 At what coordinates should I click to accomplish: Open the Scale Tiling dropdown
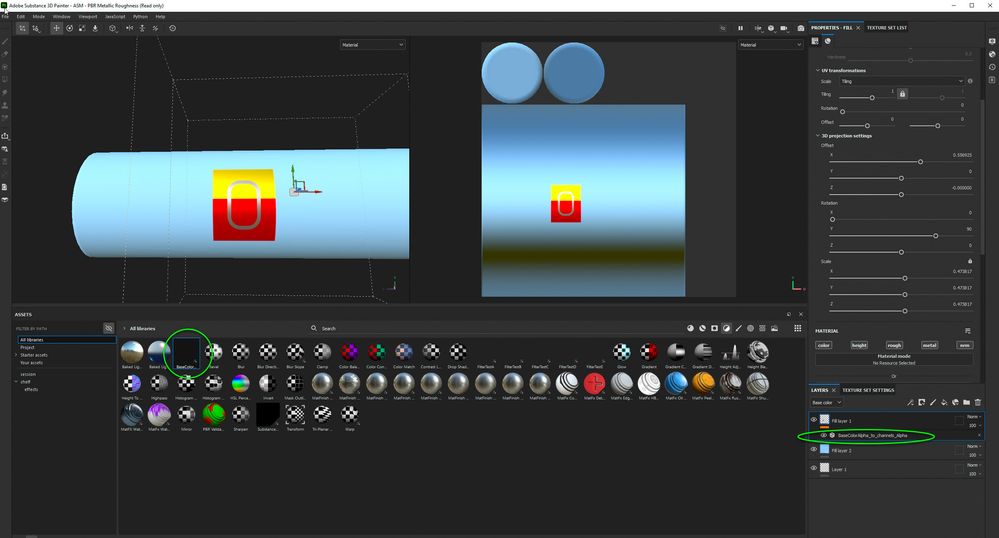pos(902,81)
